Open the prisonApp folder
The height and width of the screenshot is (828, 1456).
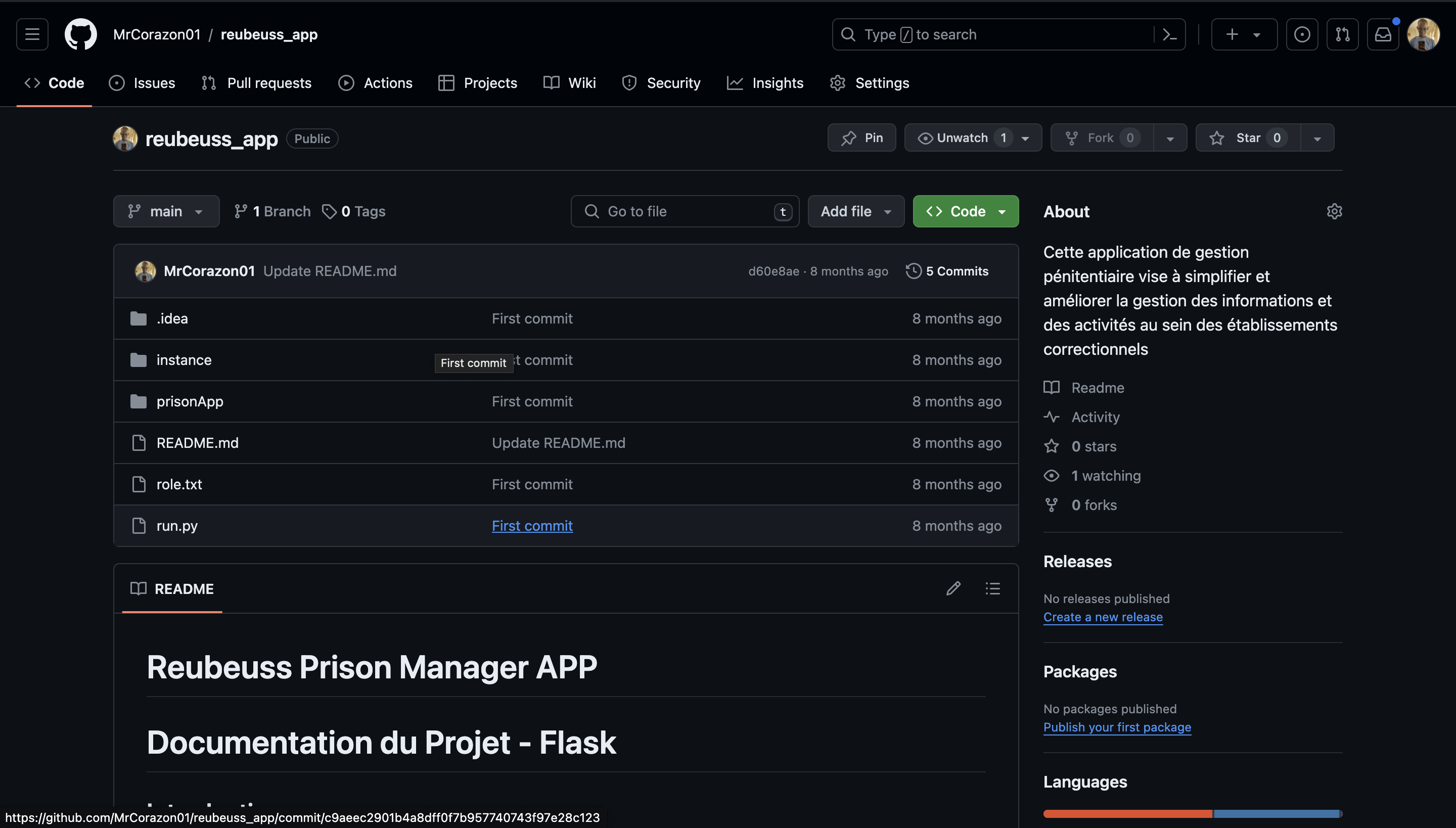tap(190, 401)
